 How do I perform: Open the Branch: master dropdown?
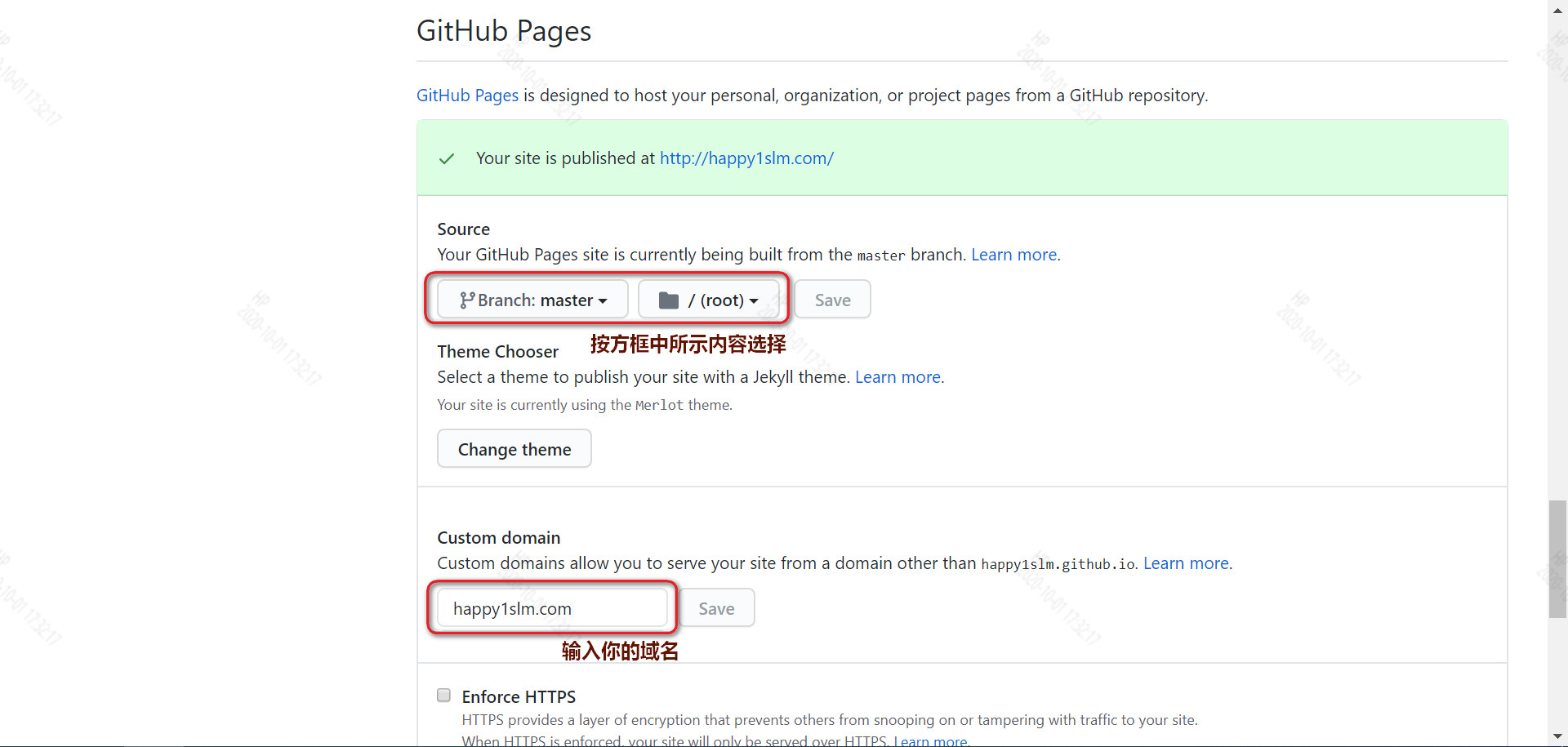(x=532, y=300)
